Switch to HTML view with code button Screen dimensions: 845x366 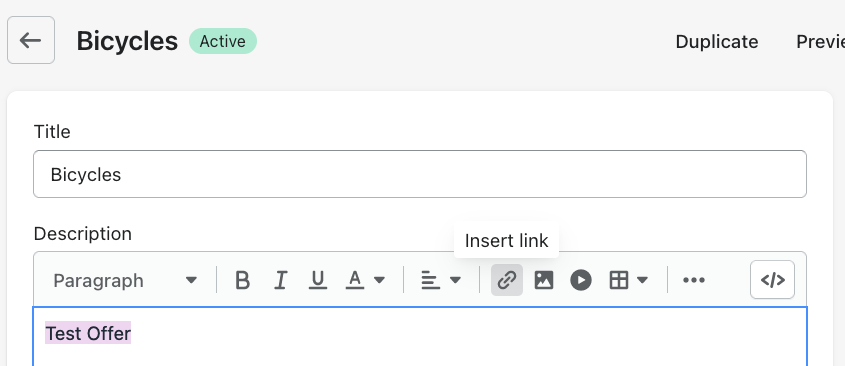pyautogui.click(x=772, y=280)
